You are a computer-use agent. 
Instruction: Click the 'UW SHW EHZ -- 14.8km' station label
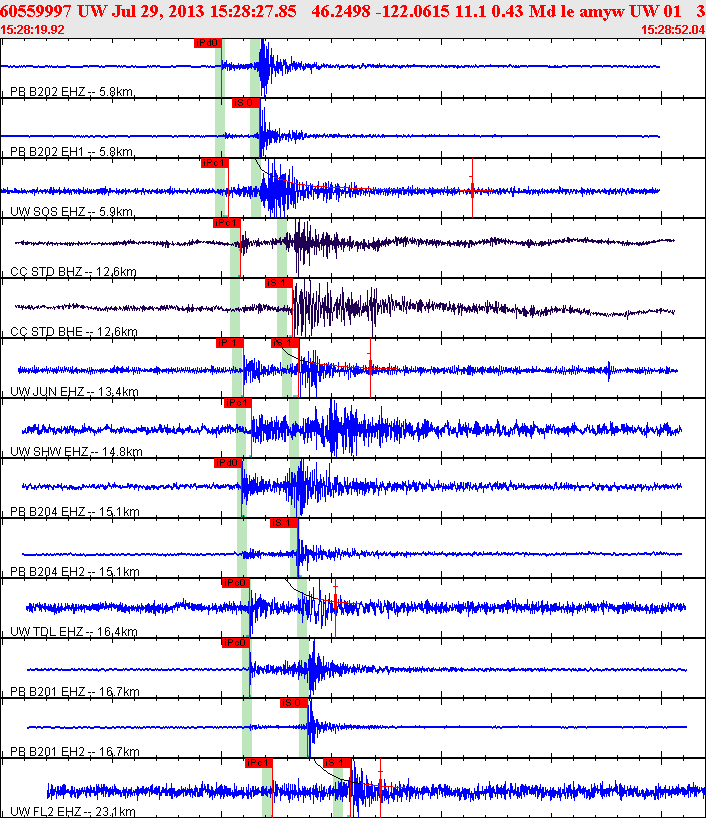76,452
